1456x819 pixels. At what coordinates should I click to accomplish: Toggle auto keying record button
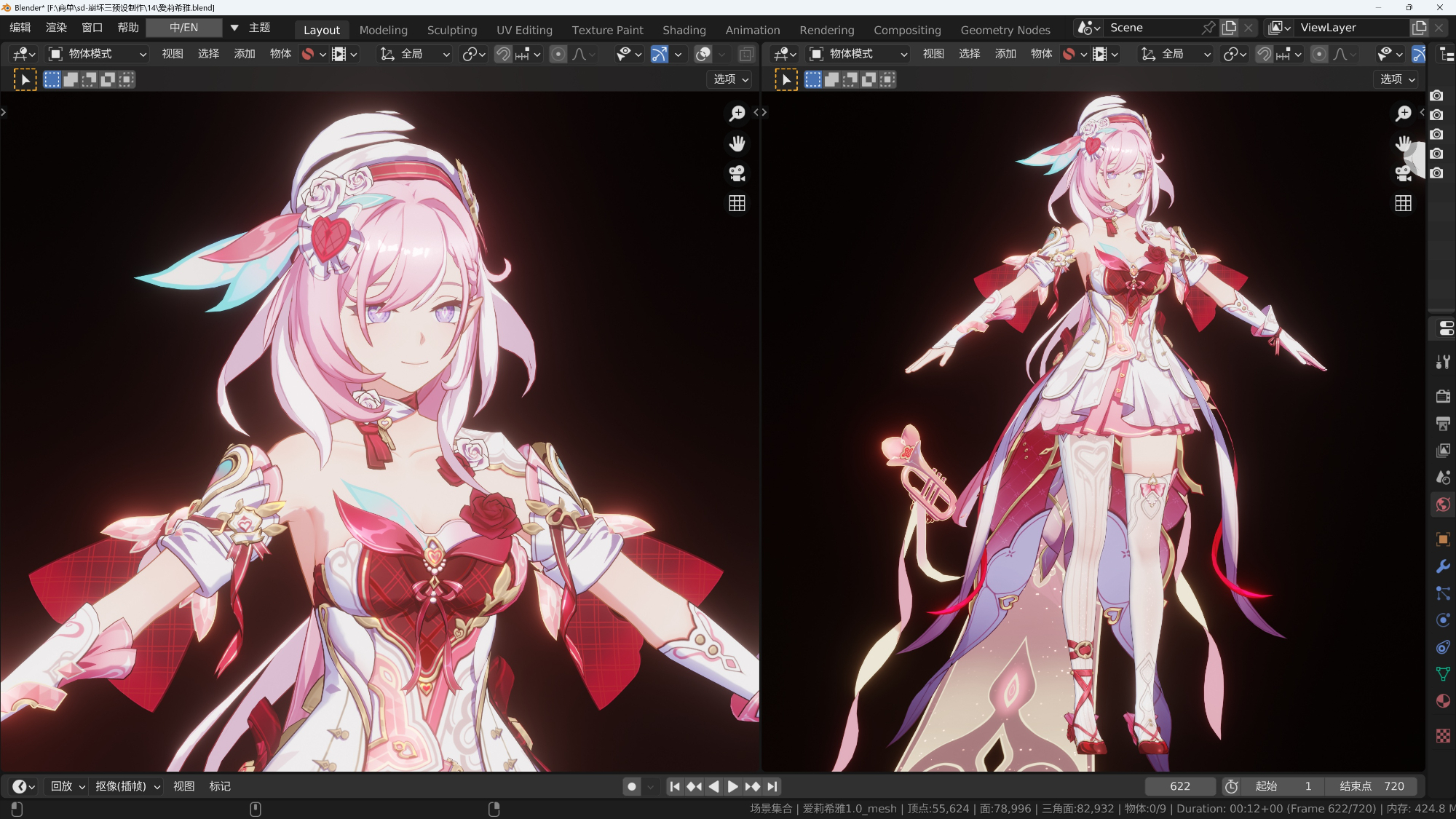coord(631,786)
